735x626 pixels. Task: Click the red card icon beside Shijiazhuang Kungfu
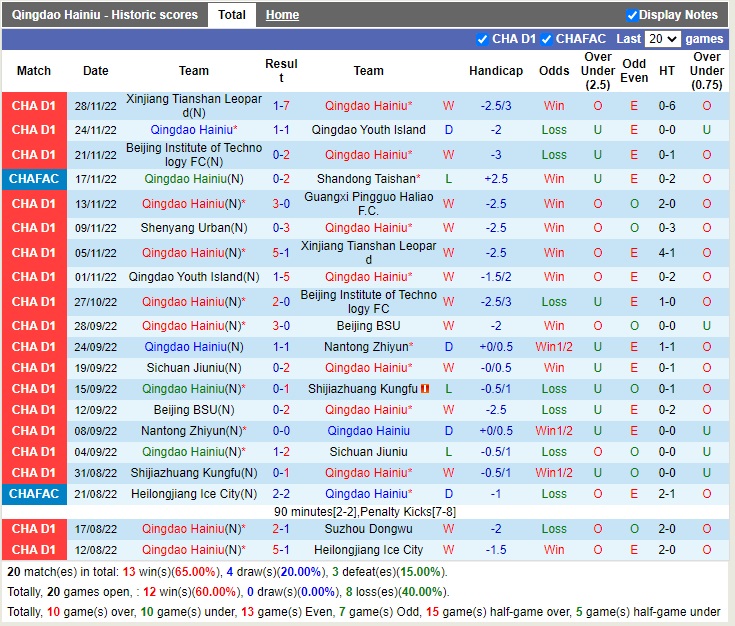point(425,389)
